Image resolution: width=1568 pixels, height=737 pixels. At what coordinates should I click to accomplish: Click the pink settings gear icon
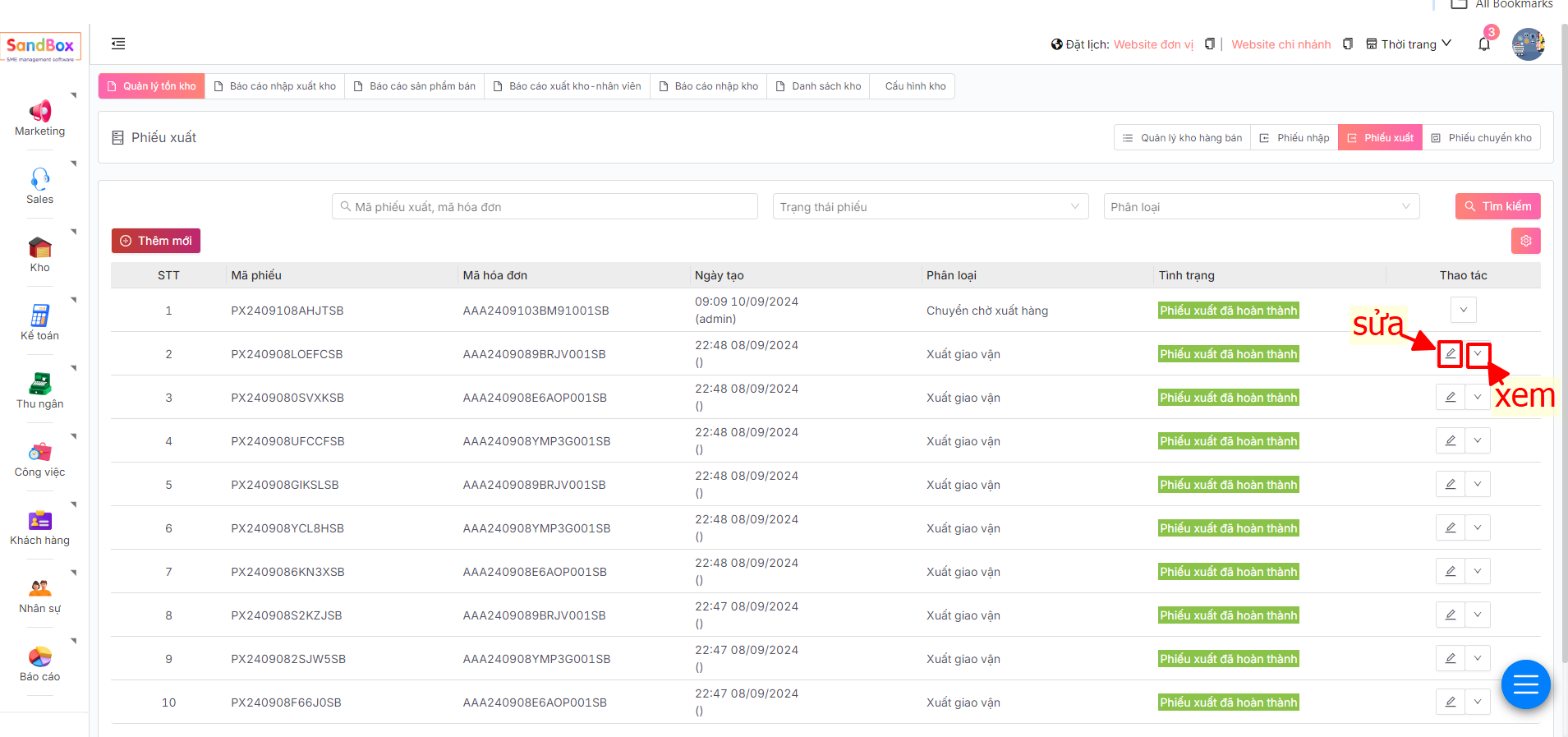coord(1525,241)
